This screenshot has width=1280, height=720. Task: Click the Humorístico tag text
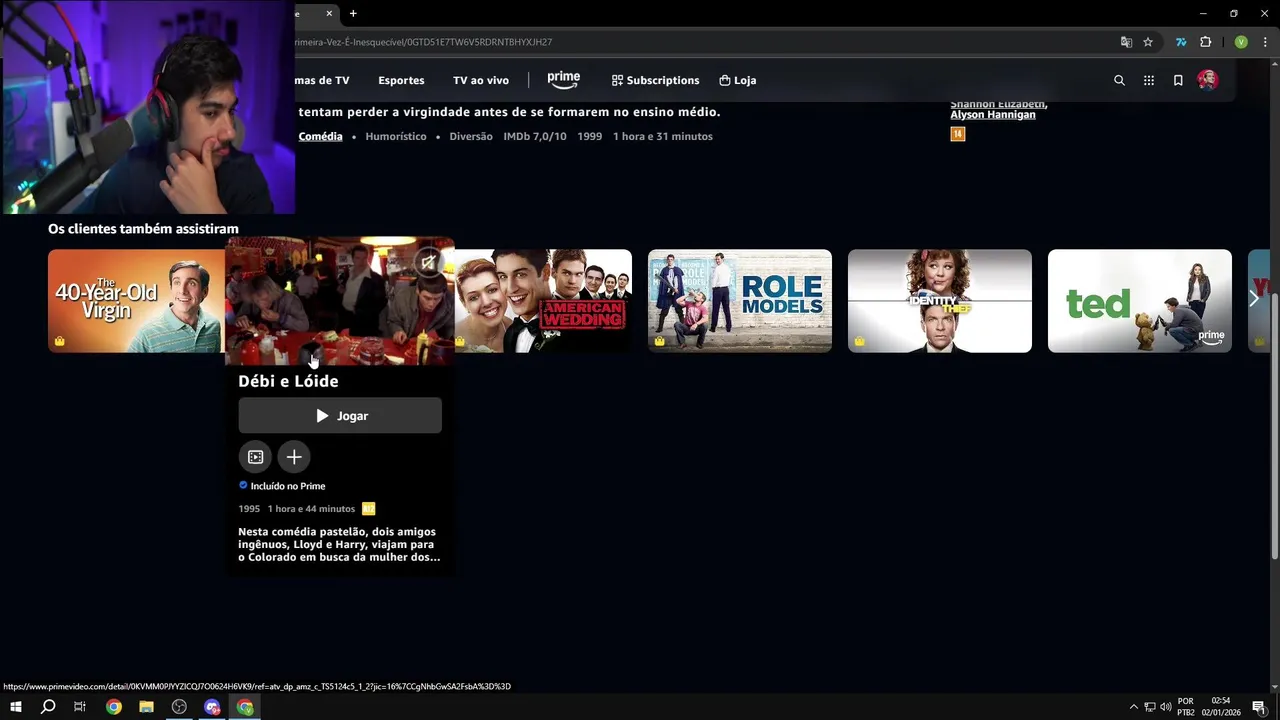click(x=396, y=136)
